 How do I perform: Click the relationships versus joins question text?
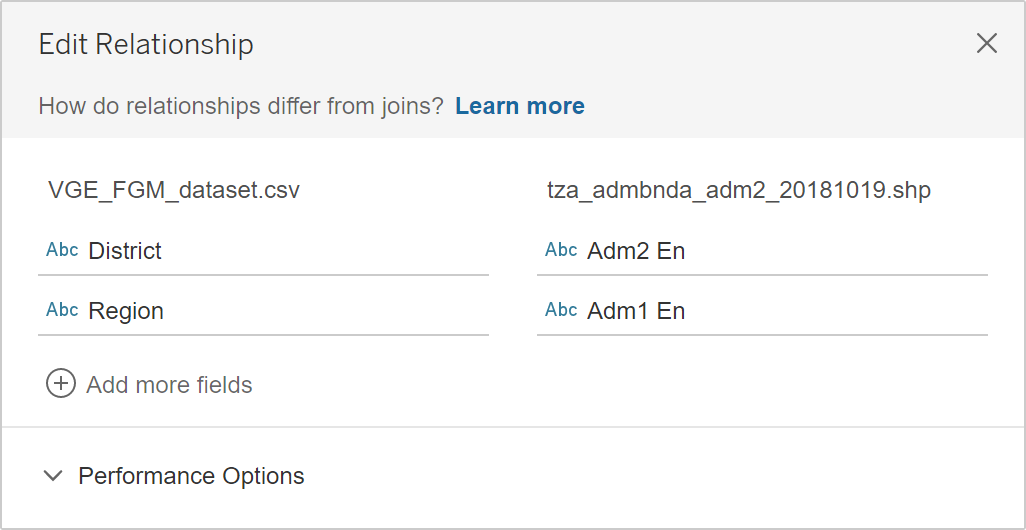tap(240, 106)
